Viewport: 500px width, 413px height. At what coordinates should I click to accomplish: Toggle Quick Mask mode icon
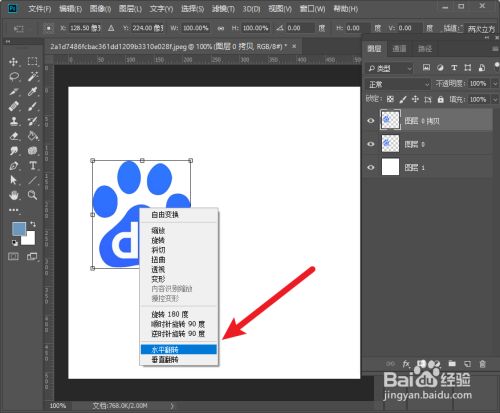click(x=13, y=256)
